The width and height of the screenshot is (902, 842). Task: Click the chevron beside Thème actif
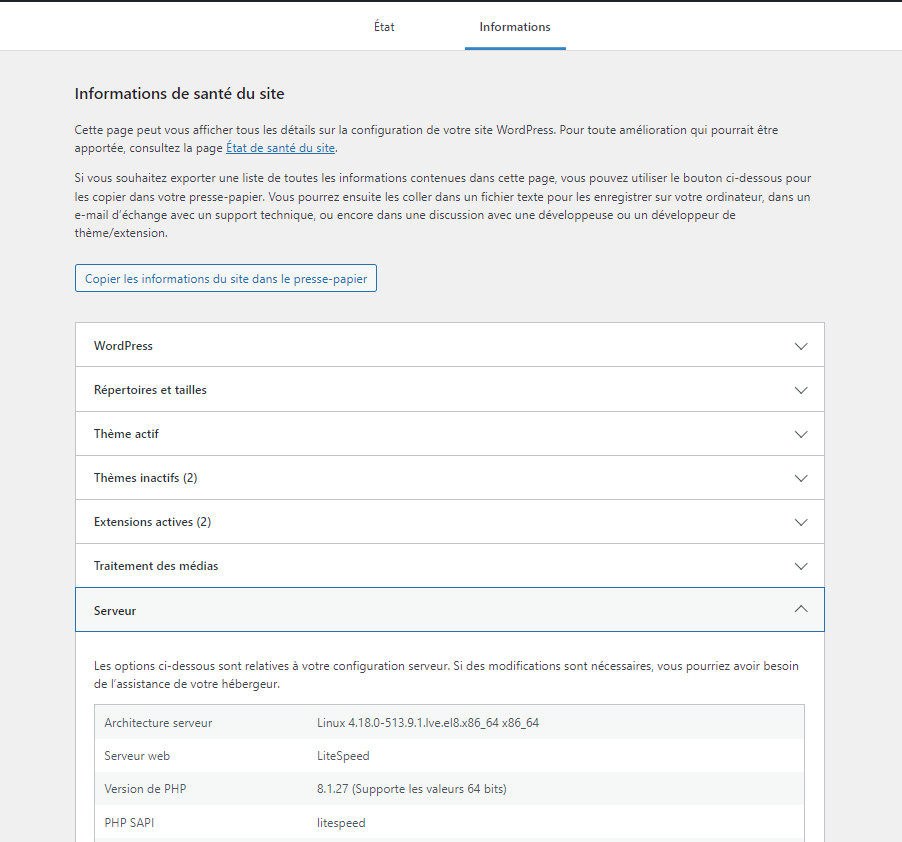pos(800,433)
